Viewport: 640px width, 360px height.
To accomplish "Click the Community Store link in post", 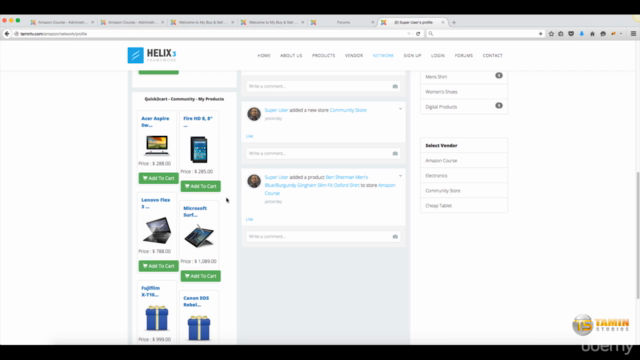I will coord(348,110).
